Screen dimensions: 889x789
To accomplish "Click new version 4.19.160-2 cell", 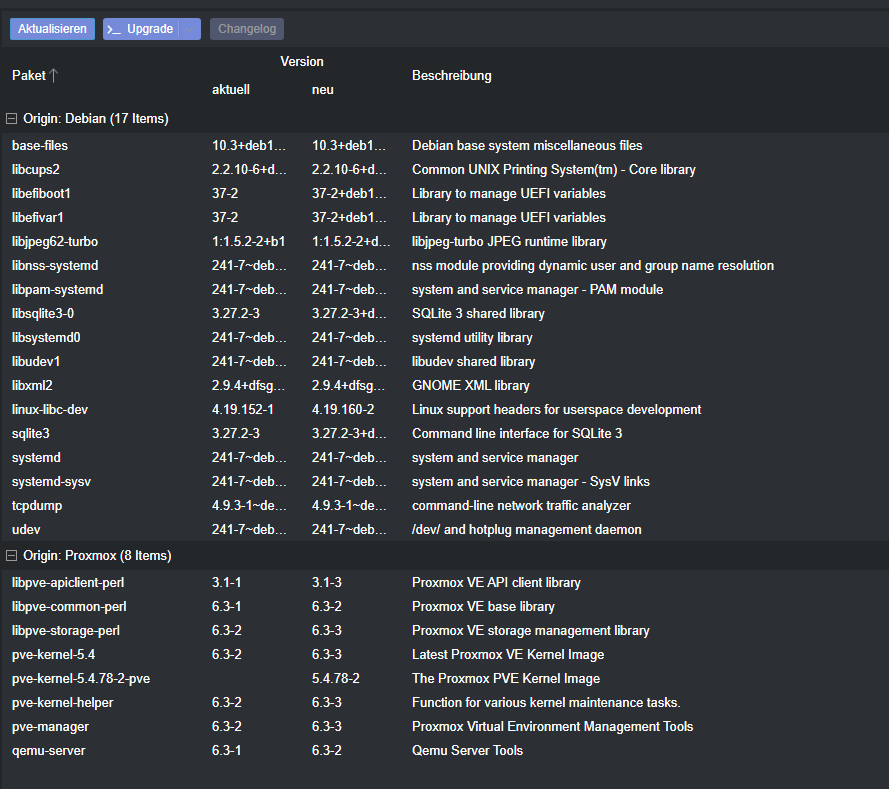I will tap(343, 409).
